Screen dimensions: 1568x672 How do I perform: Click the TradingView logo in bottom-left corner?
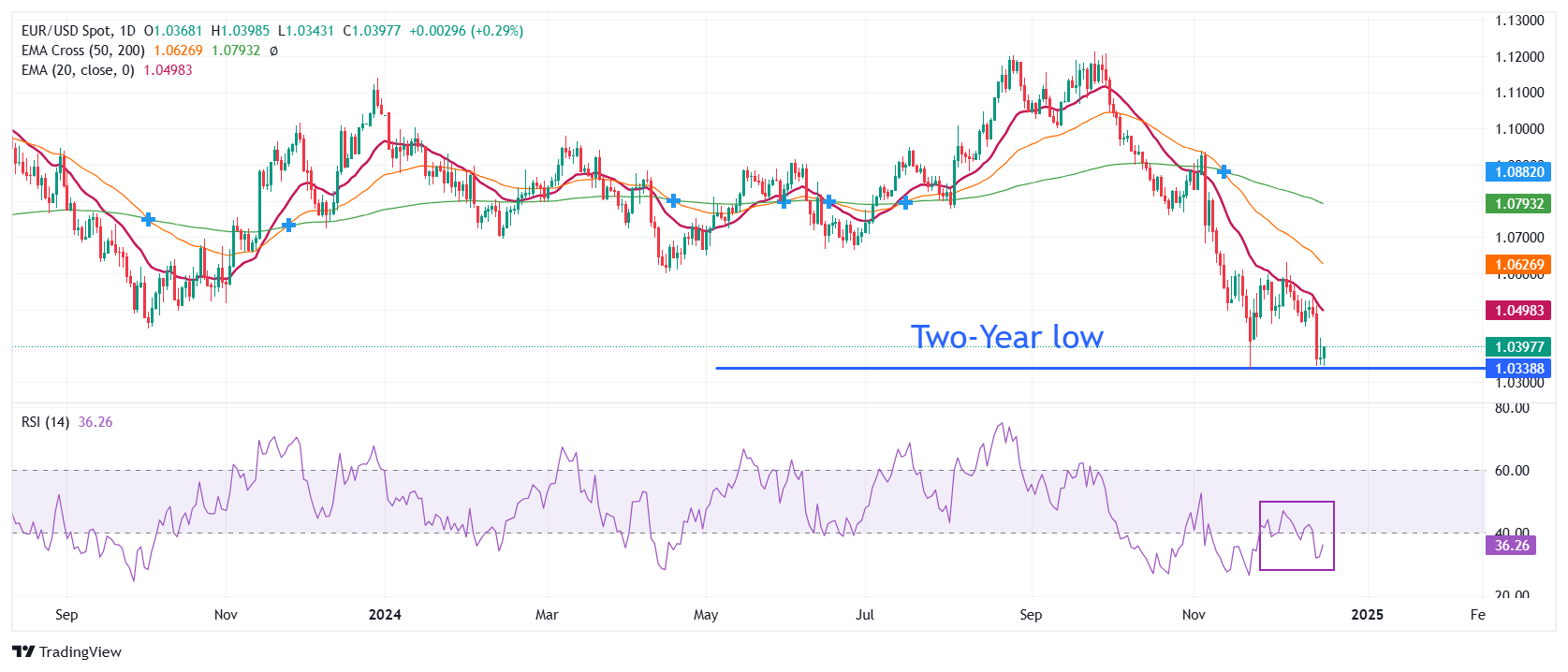(66, 651)
